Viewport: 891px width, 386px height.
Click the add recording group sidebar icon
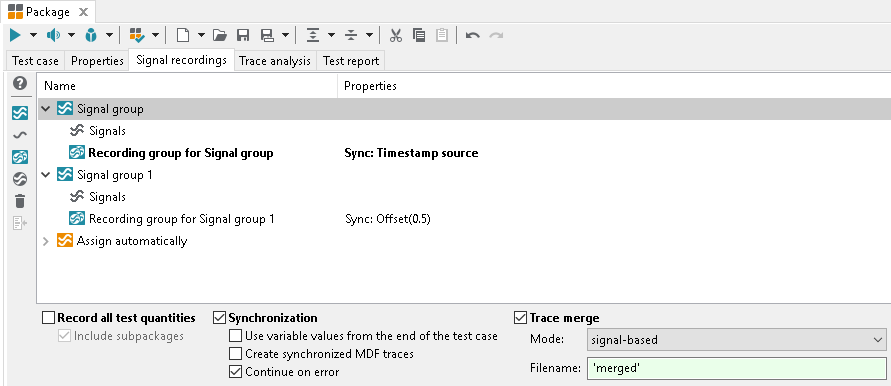20,157
